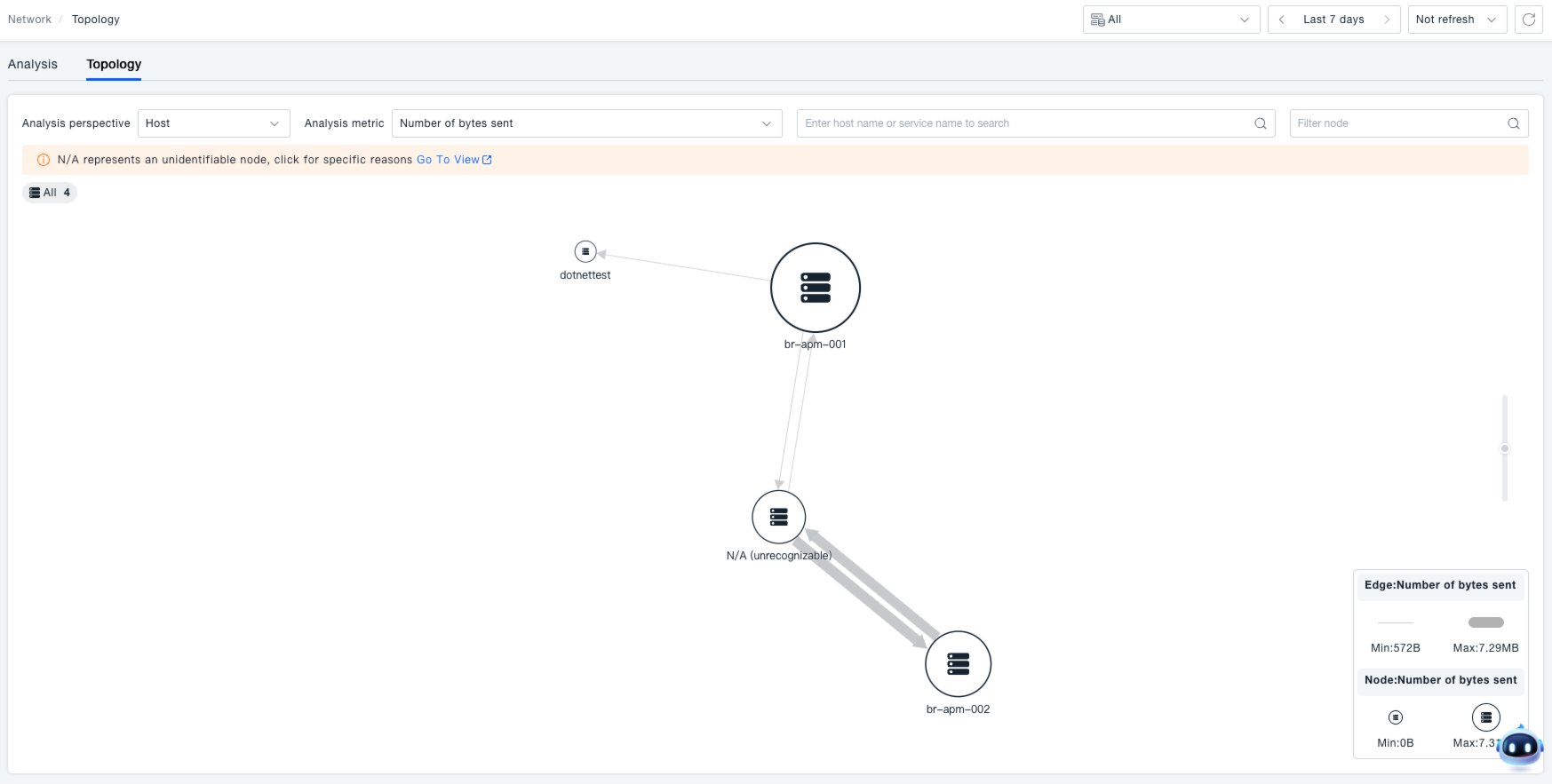The height and width of the screenshot is (784, 1552).
Task: Click the br-apm-002 host node icon
Action: [958, 664]
